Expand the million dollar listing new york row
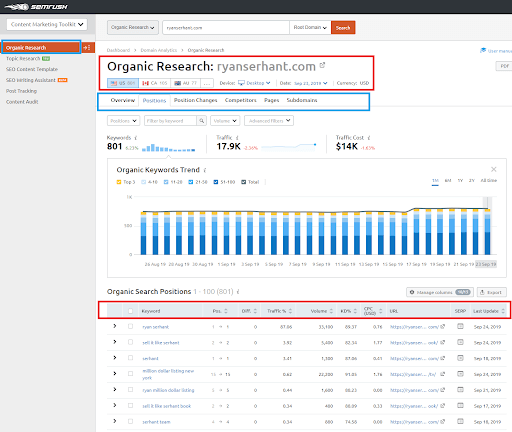 (x=115, y=374)
